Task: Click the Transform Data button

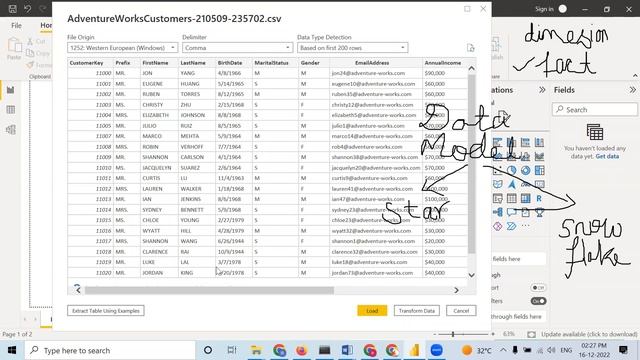Action: 417,311
